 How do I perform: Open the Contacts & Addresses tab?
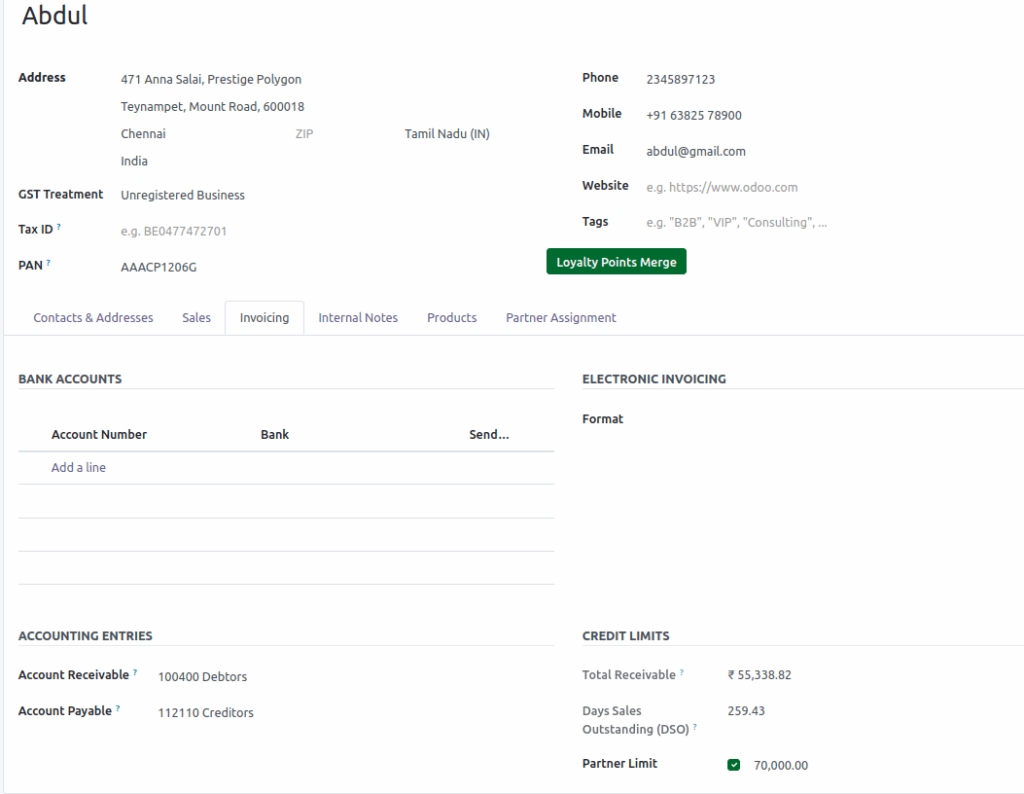[x=93, y=317]
